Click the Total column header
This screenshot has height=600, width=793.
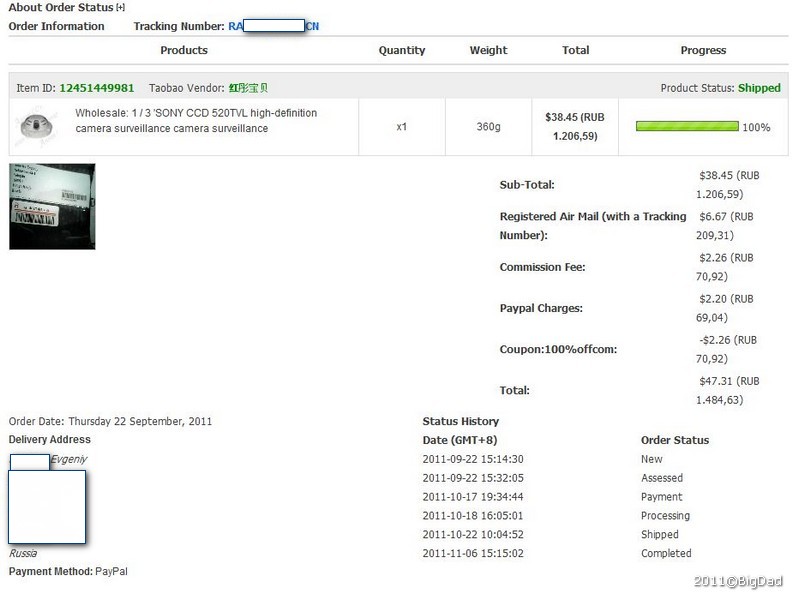point(576,50)
